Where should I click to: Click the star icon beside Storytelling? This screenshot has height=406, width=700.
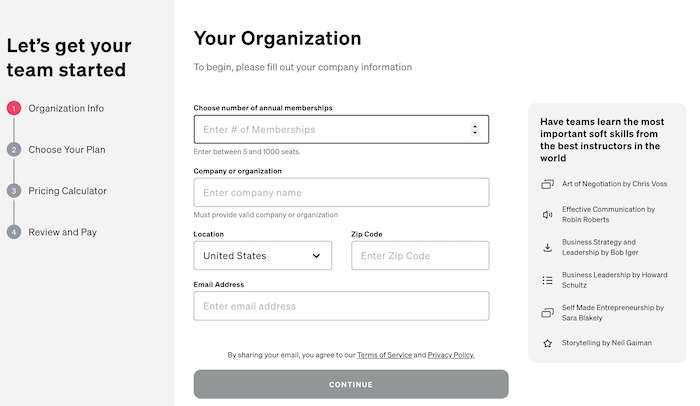pyautogui.click(x=547, y=343)
